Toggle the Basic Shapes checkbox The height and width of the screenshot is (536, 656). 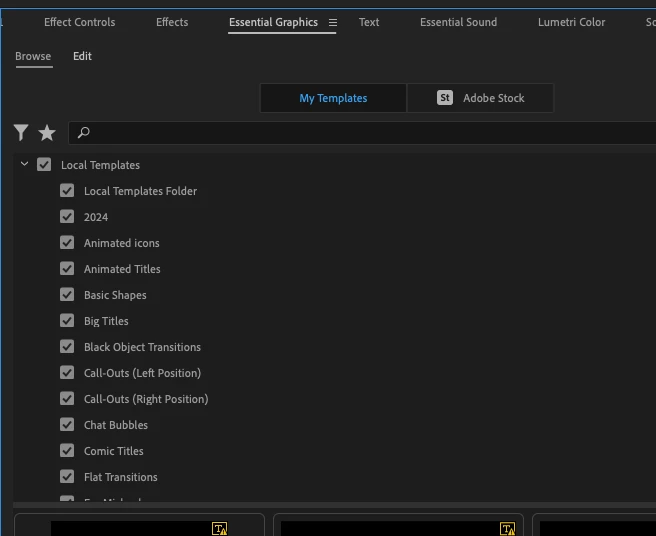click(67, 295)
